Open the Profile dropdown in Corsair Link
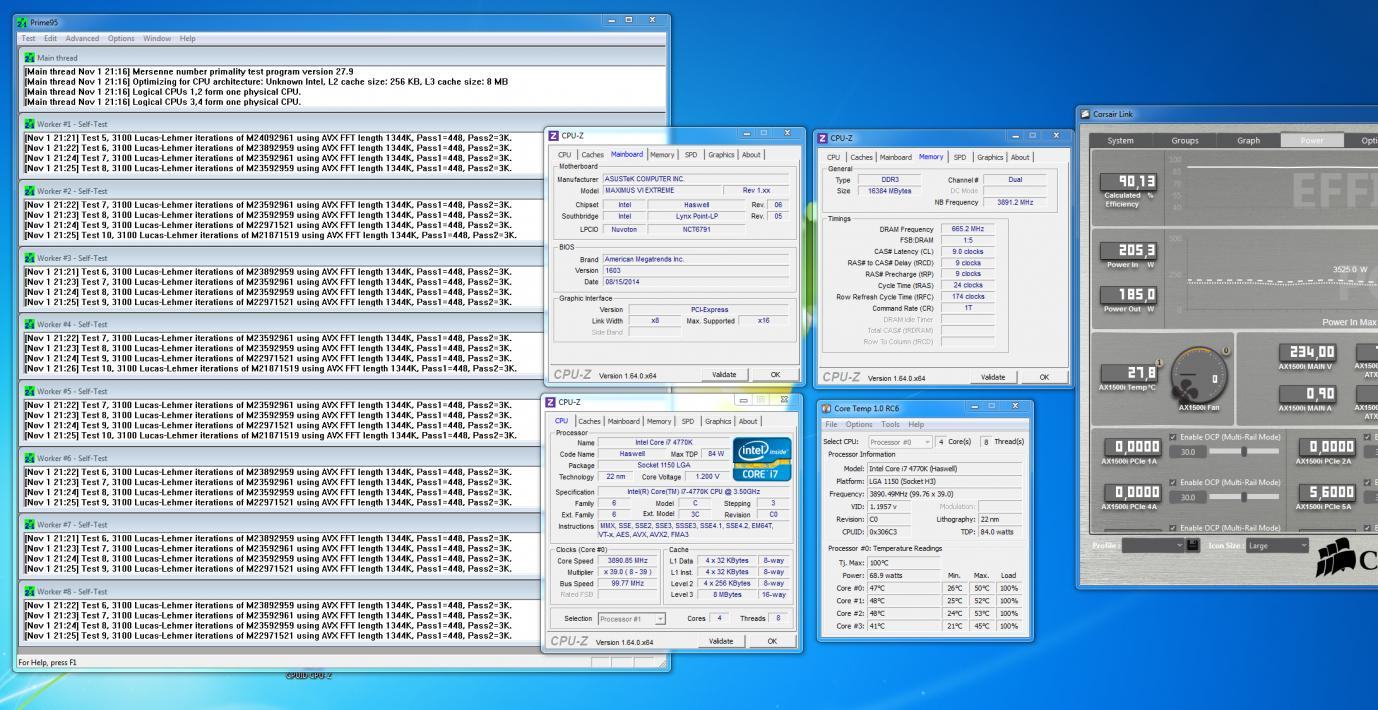 pos(1153,545)
